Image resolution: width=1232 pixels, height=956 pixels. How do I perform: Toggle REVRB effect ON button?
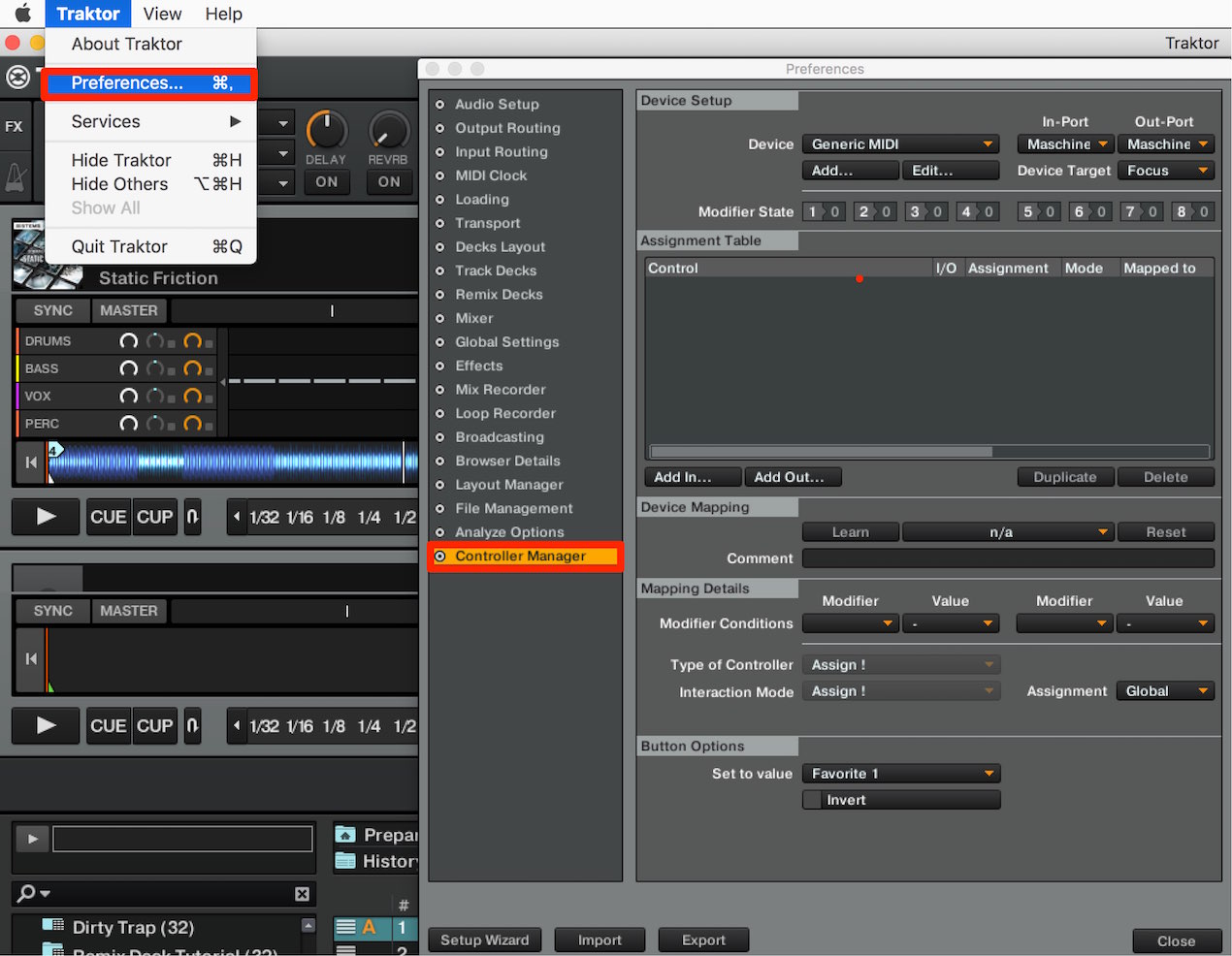pyautogui.click(x=389, y=181)
